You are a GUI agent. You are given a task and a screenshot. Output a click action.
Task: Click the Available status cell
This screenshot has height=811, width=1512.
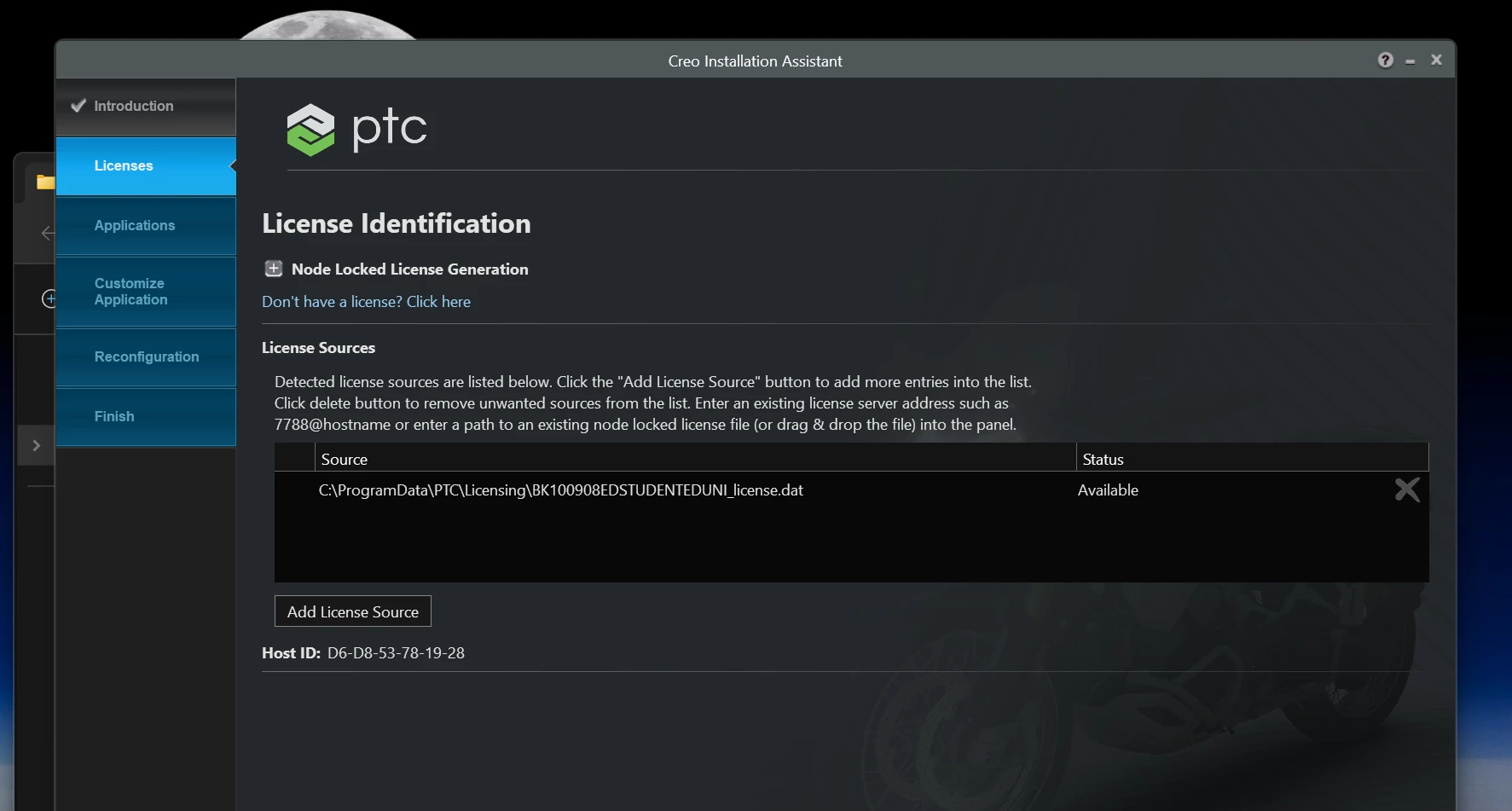pyautogui.click(x=1108, y=490)
